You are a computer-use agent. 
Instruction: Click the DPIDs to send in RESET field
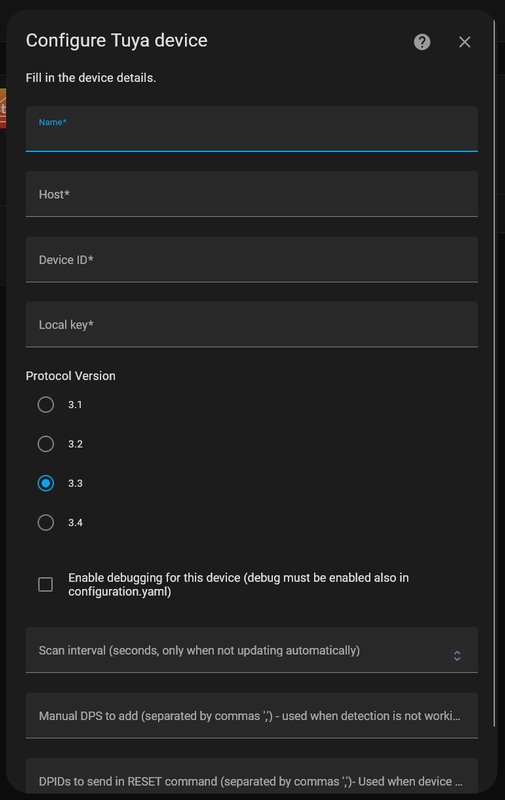pos(251,778)
